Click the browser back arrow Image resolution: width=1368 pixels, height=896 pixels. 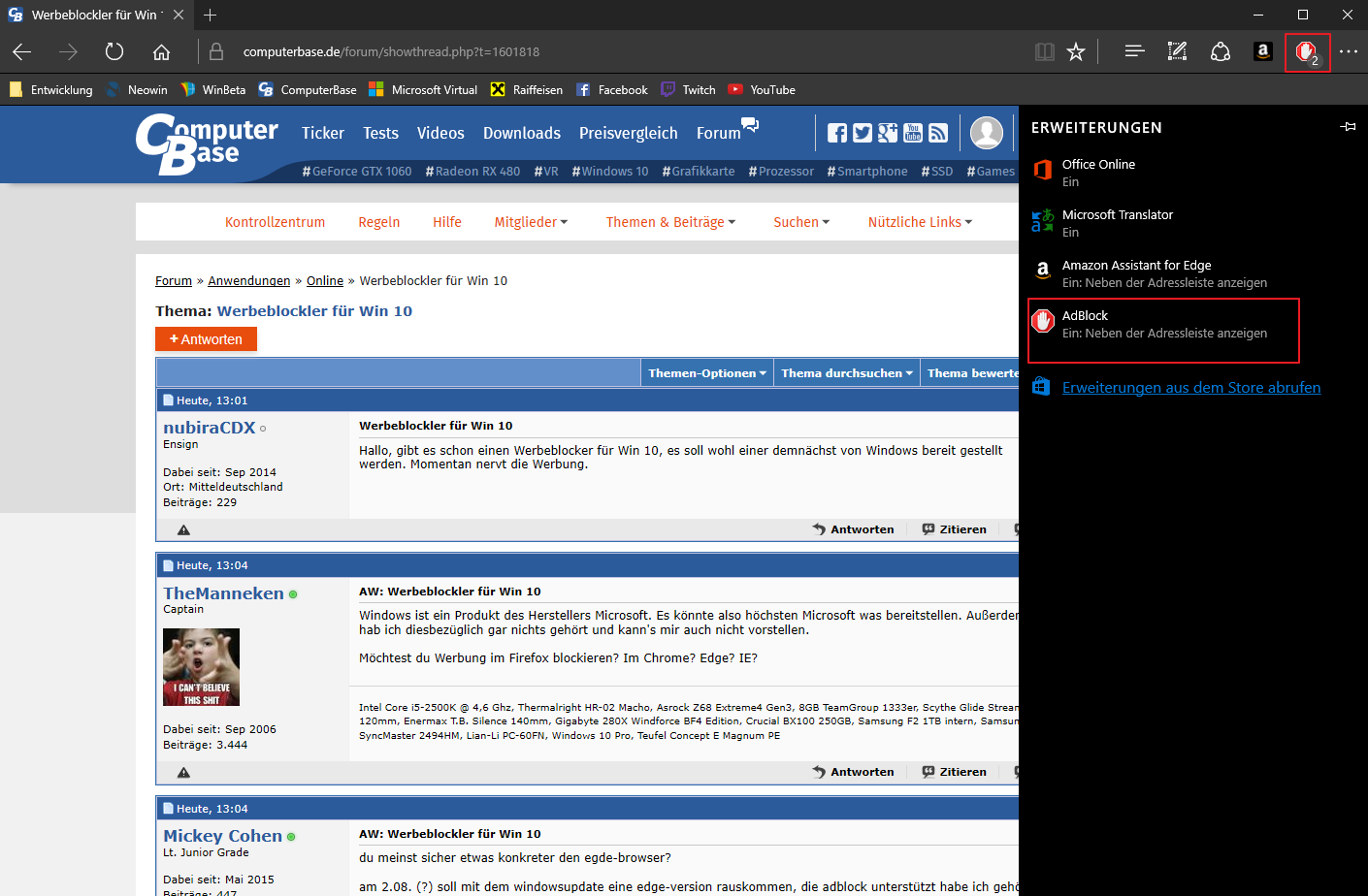pos(22,51)
